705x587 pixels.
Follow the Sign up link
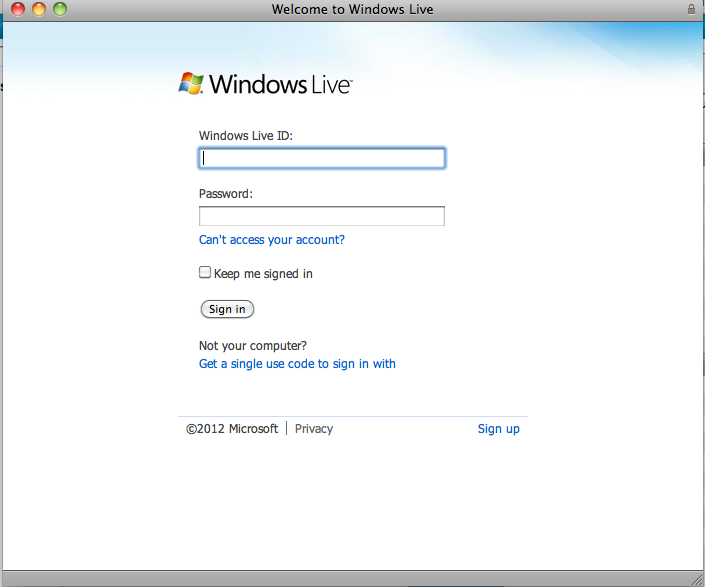pyautogui.click(x=499, y=429)
